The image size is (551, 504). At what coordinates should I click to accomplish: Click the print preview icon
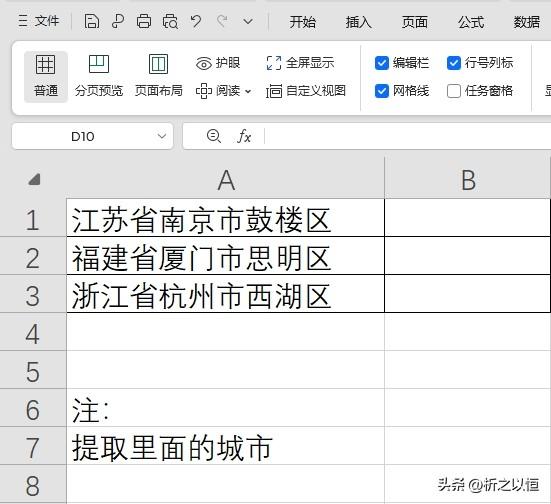tap(170, 21)
